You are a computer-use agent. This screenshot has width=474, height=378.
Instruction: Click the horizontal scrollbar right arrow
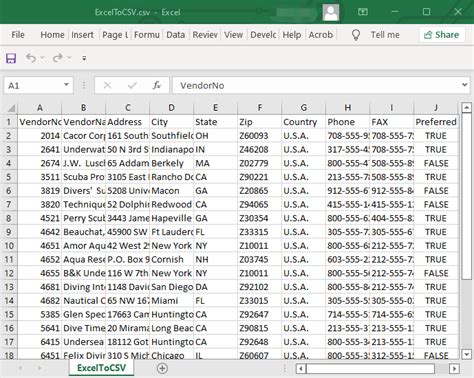point(454,369)
